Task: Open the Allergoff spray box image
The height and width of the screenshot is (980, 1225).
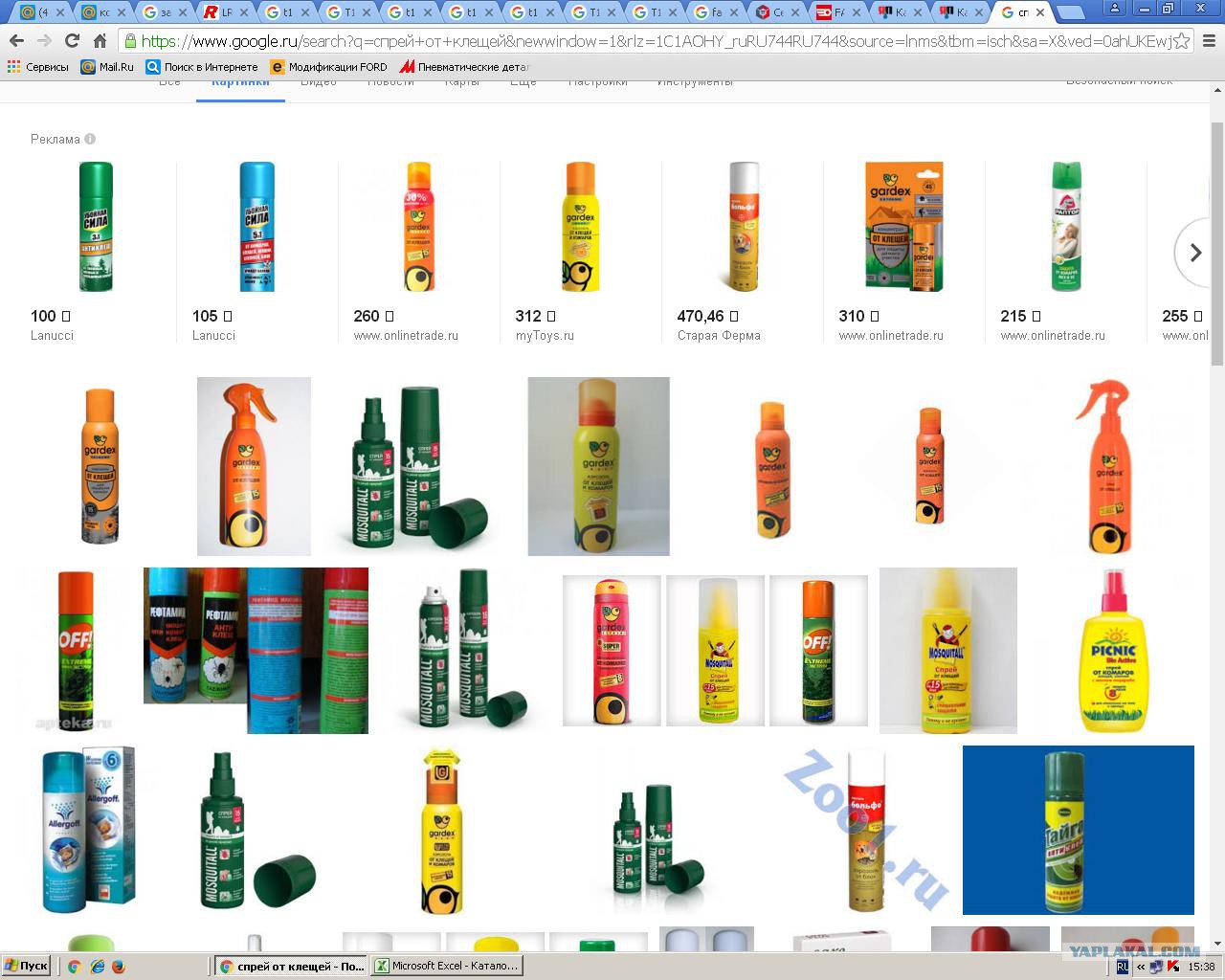Action: pos(88,830)
